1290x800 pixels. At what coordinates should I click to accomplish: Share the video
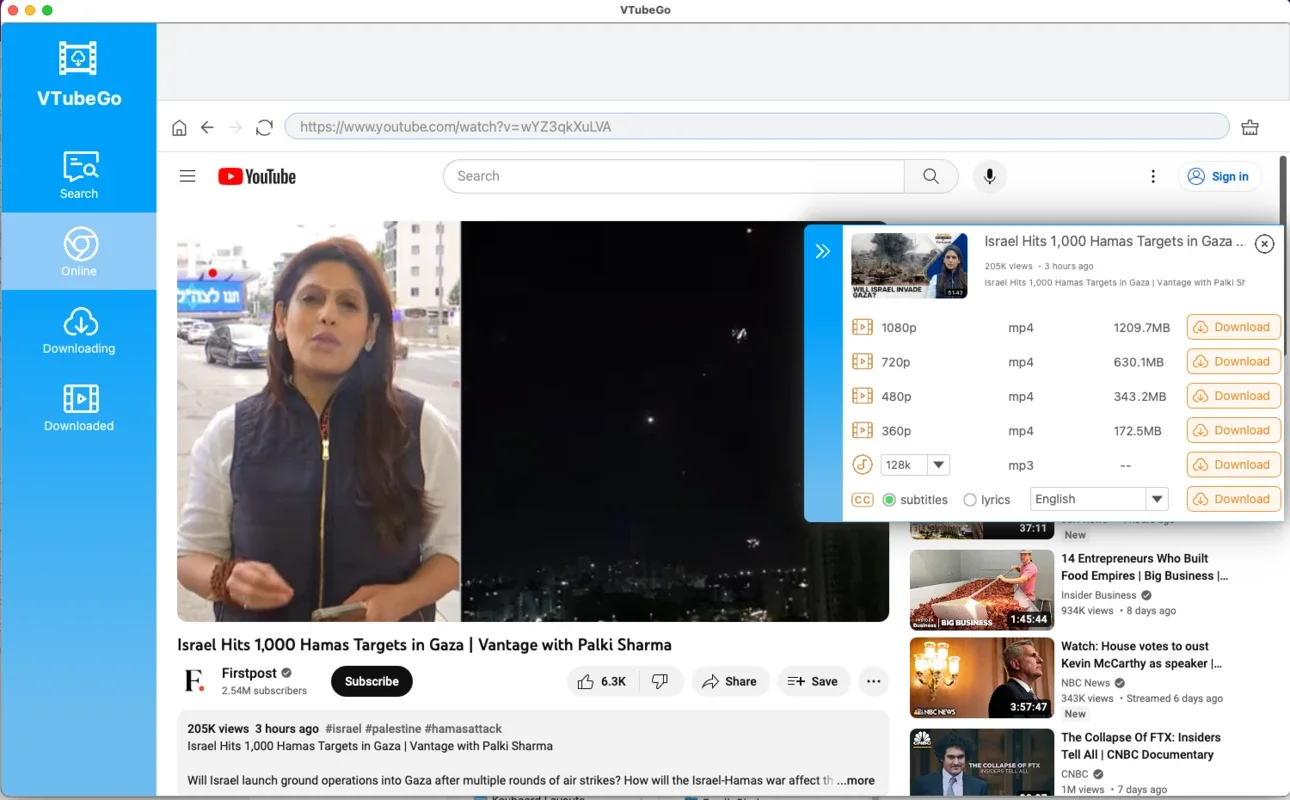[730, 681]
